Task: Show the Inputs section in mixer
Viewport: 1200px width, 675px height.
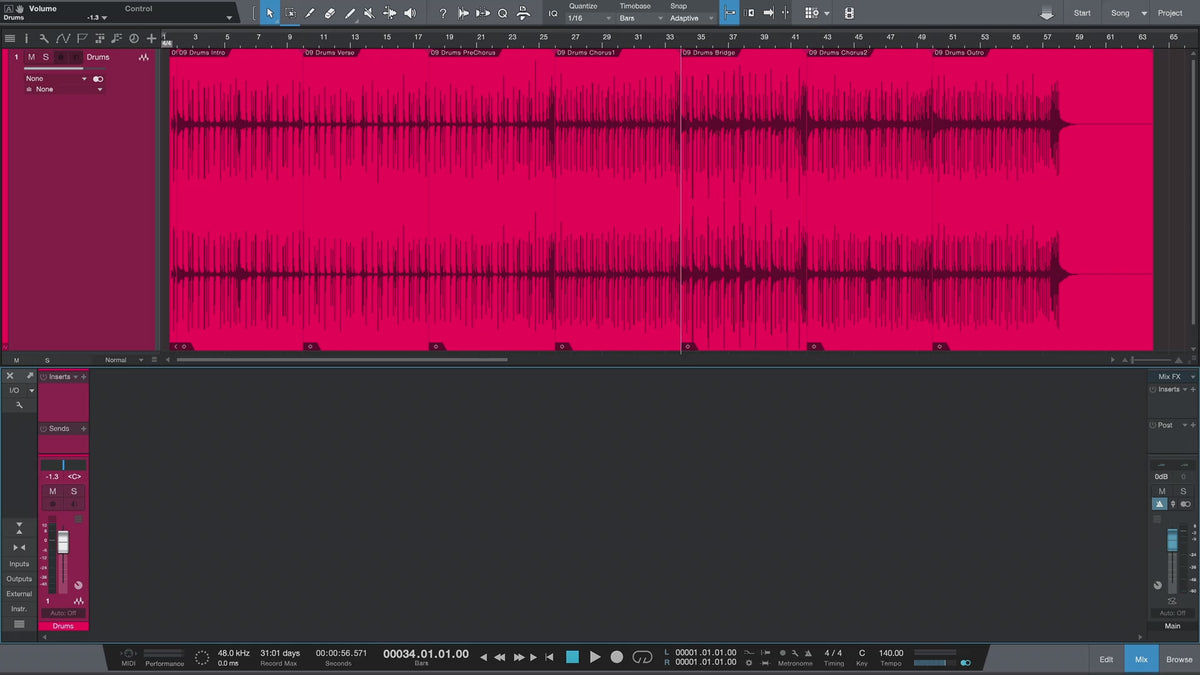Action: [x=19, y=564]
